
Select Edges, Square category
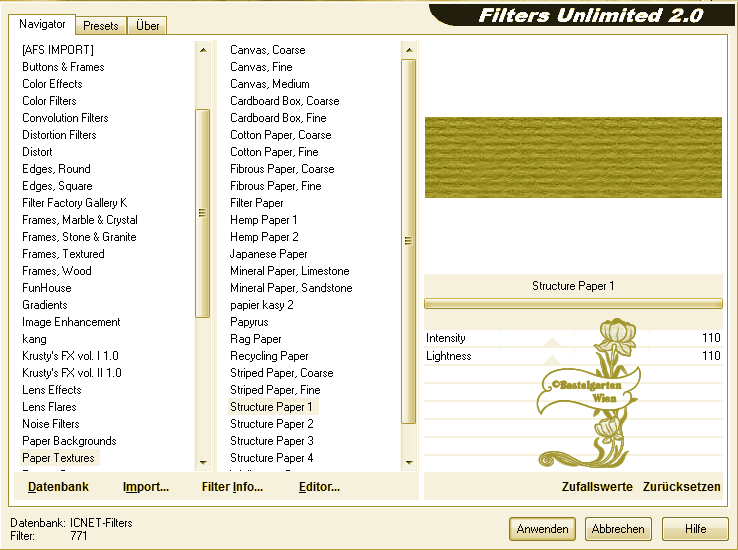pyautogui.click(x=57, y=186)
